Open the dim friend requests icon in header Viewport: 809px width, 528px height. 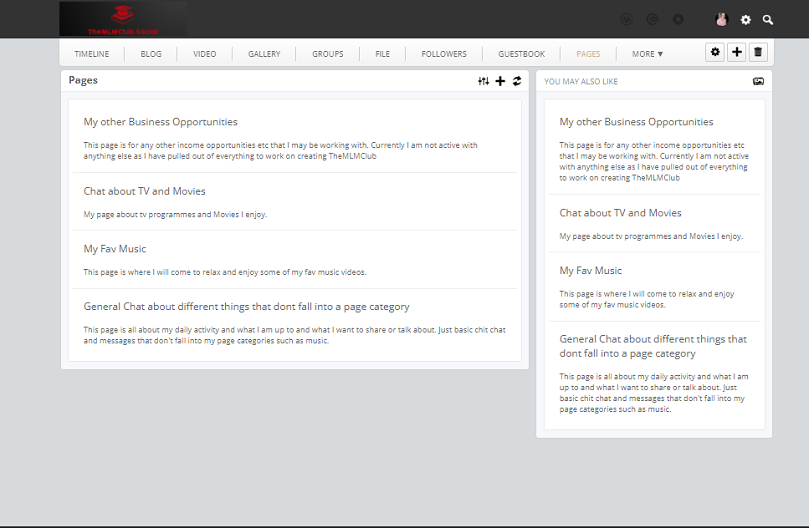point(626,20)
